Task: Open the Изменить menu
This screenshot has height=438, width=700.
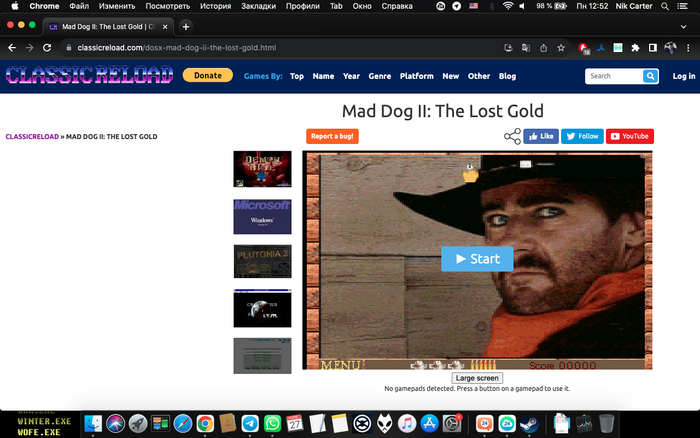Action: click(117, 6)
